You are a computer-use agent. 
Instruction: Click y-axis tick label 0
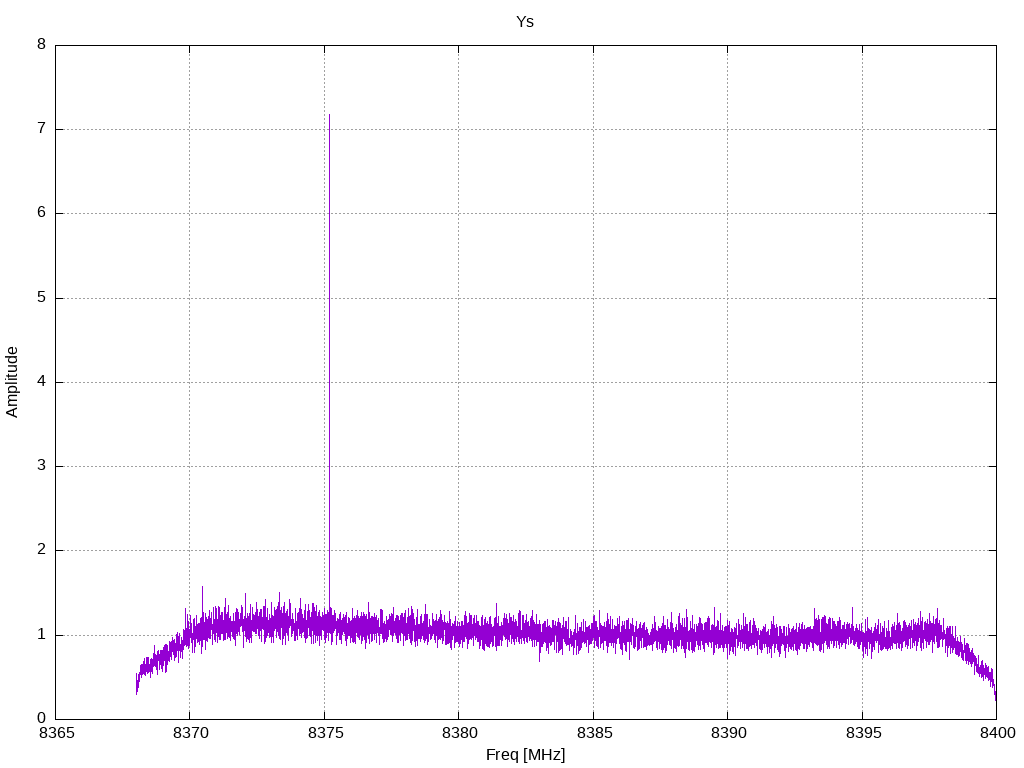42,718
